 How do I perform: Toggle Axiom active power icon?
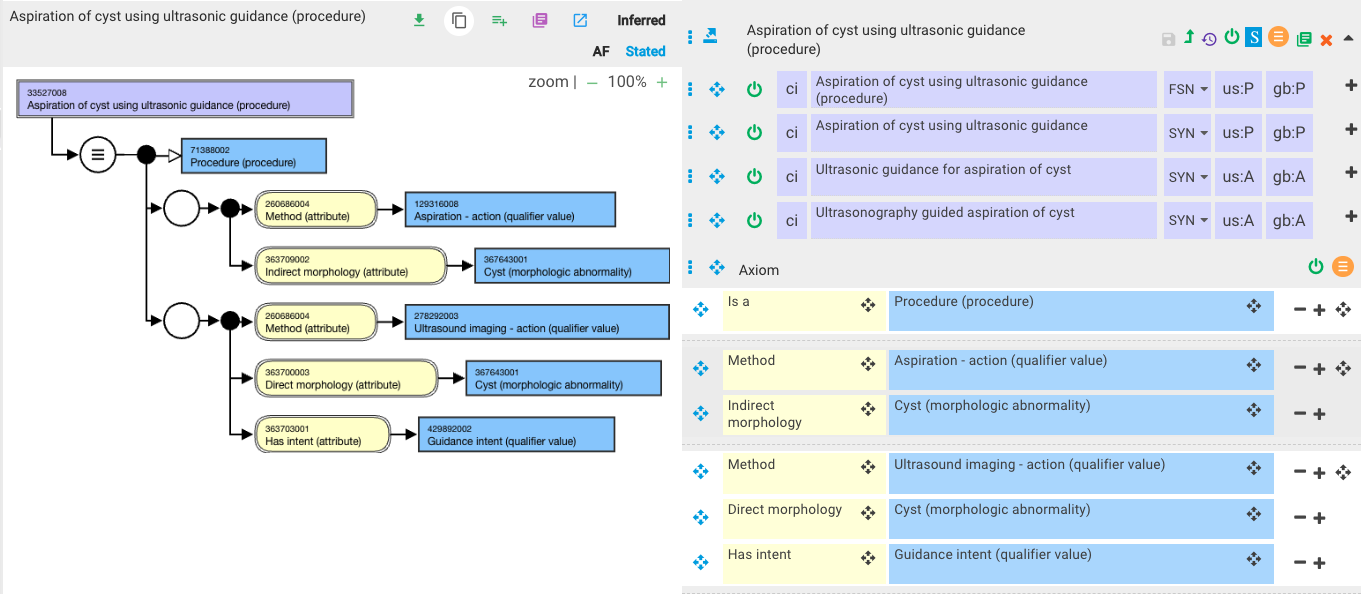pyautogui.click(x=1316, y=266)
